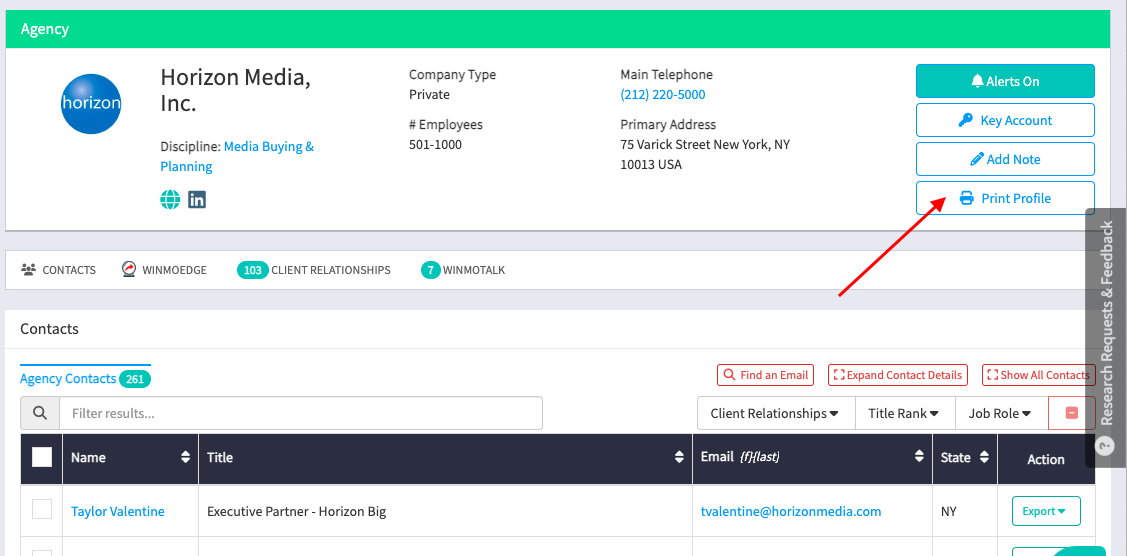
Task: Click the Find an Email button
Action: pyautogui.click(x=765, y=375)
